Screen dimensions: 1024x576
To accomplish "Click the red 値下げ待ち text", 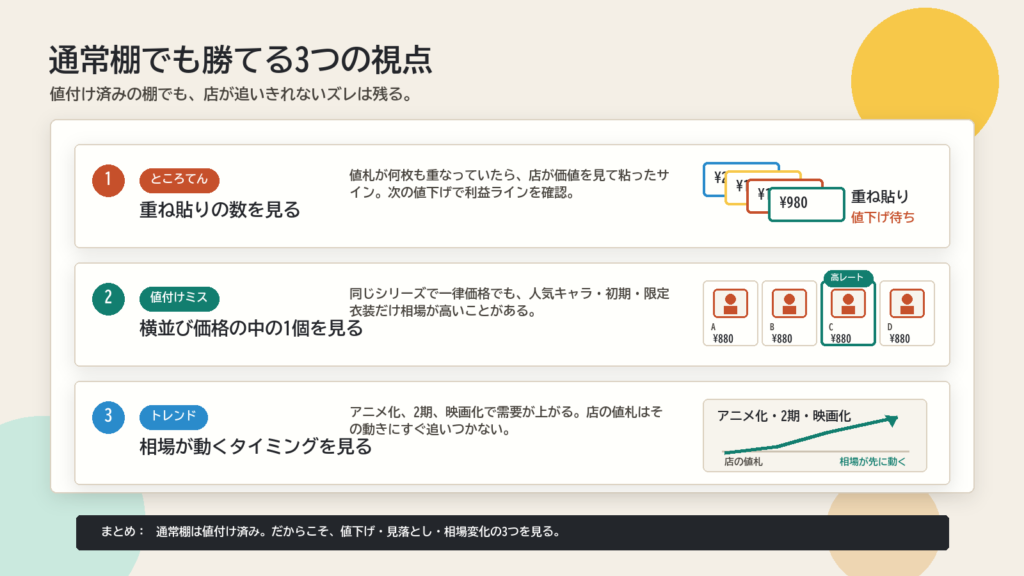I will 882,217.
